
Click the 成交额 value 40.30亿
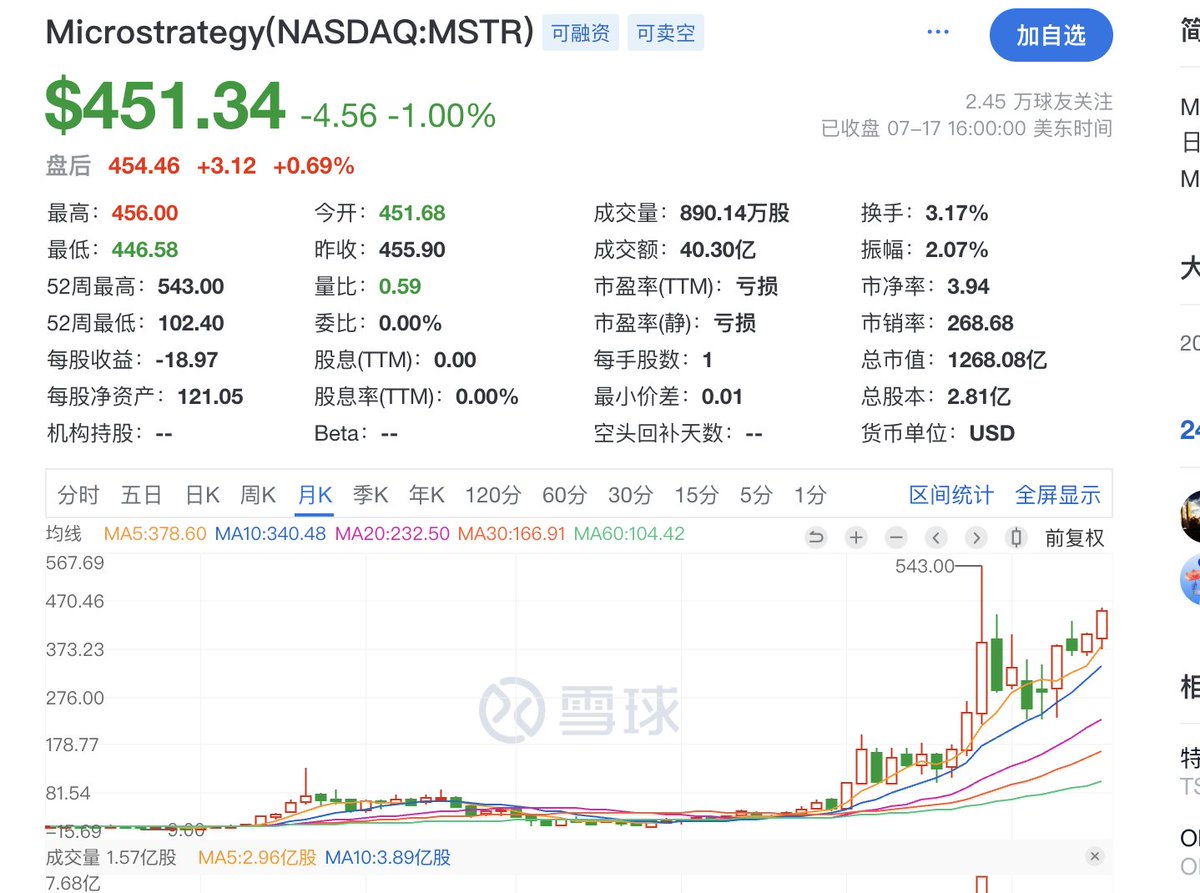pyautogui.click(x=720, y=250)
